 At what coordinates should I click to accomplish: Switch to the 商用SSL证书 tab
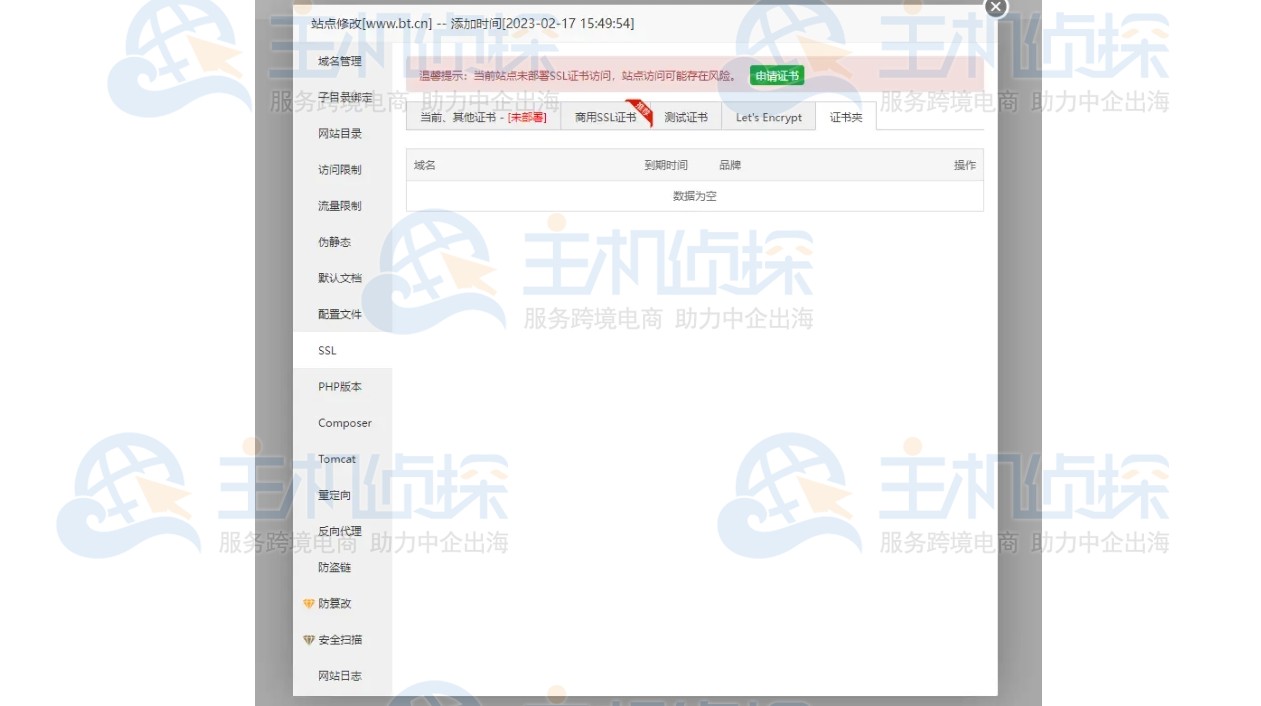603,116
